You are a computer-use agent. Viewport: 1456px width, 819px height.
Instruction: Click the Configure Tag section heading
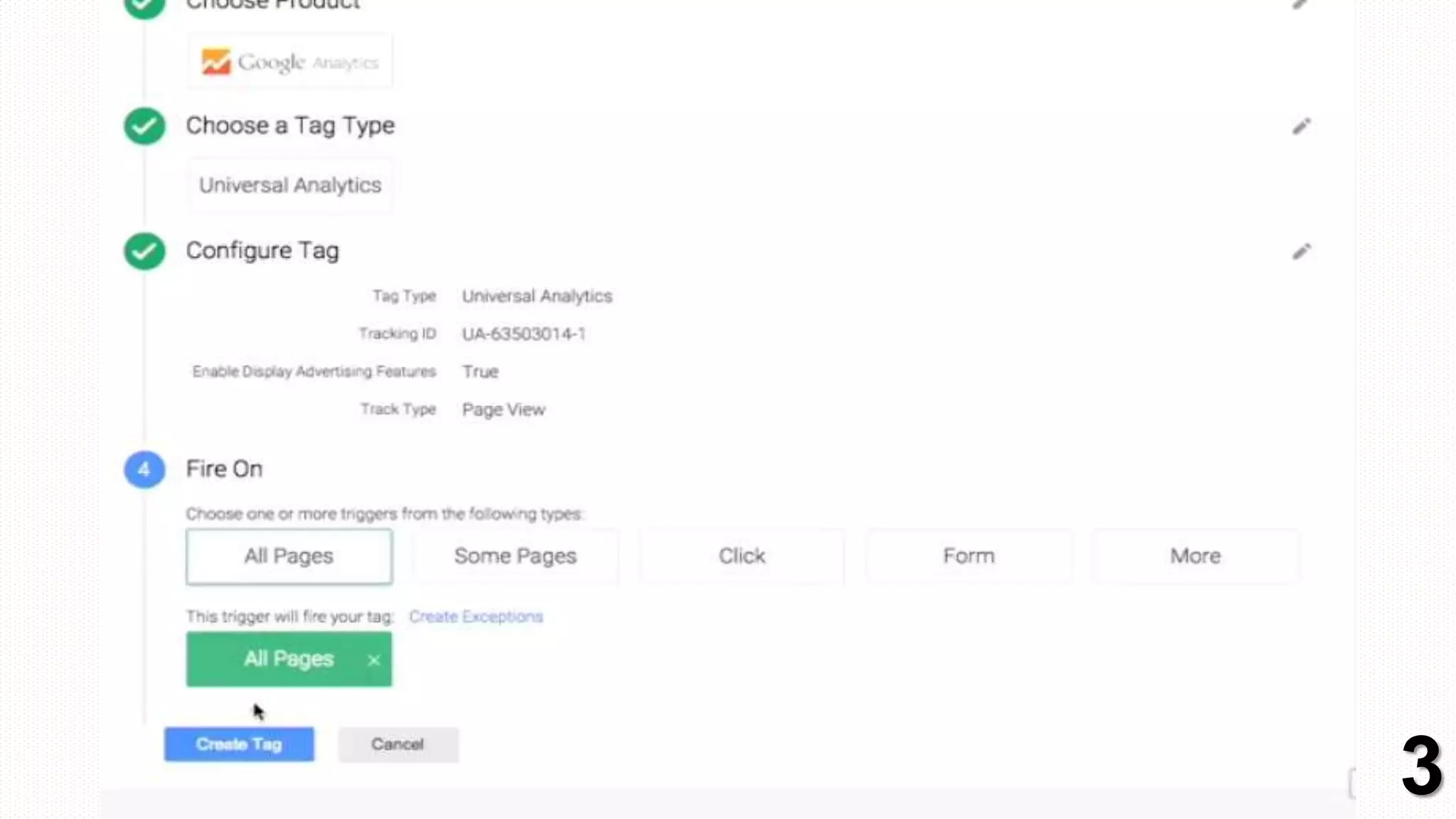[x=262, y=251]
